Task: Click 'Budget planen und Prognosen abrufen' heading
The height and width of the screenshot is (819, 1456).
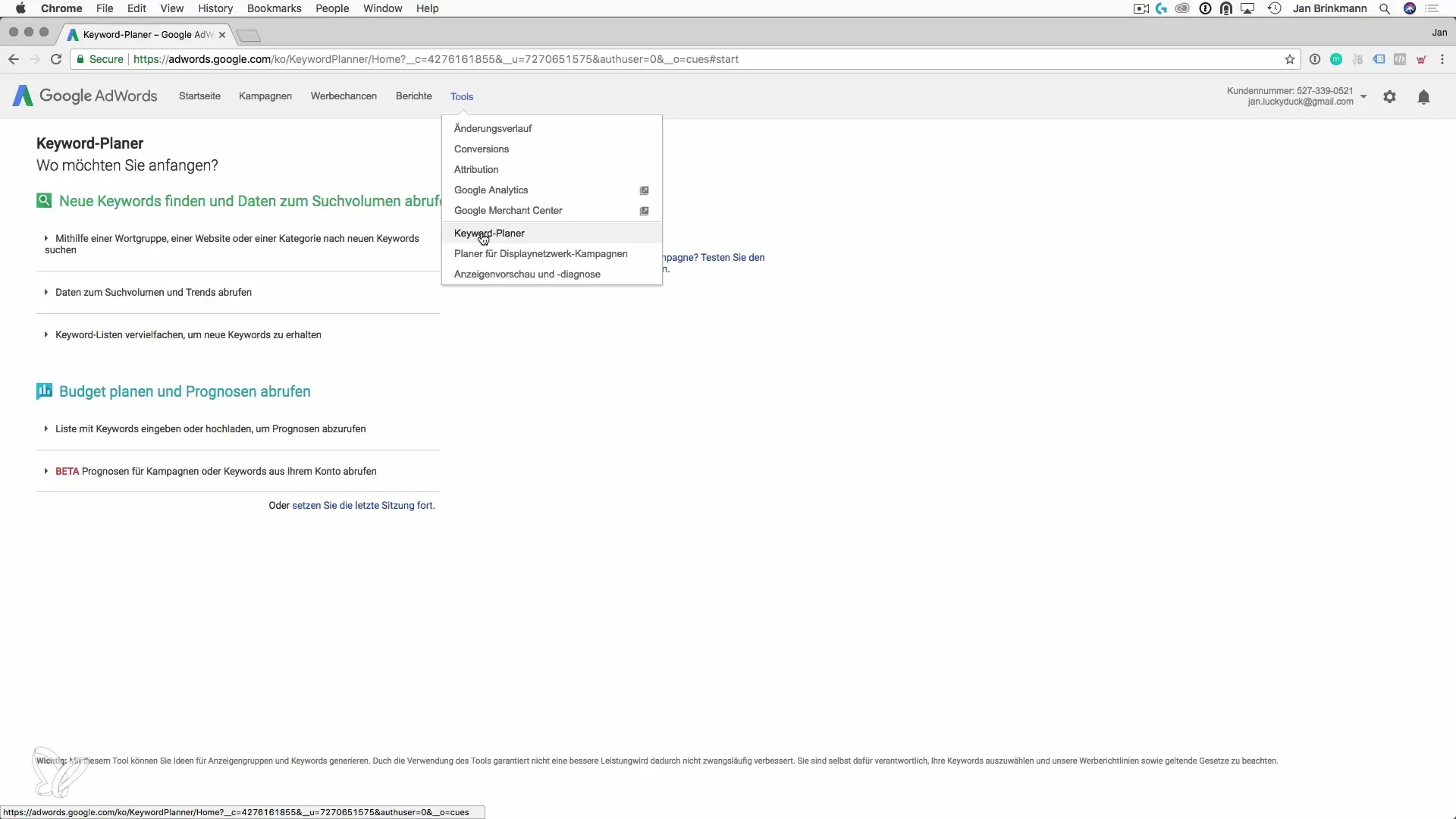Action: 185,391
